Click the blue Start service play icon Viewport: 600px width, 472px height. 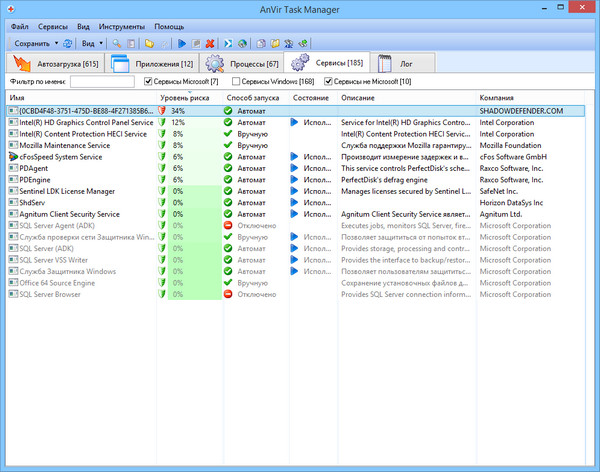(181, 44)
